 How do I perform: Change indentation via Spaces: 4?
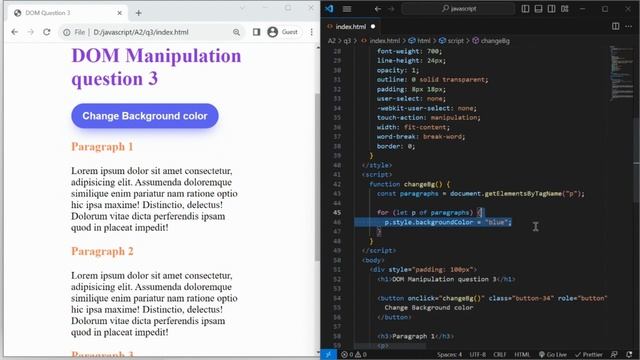click(x=449, y=354)
